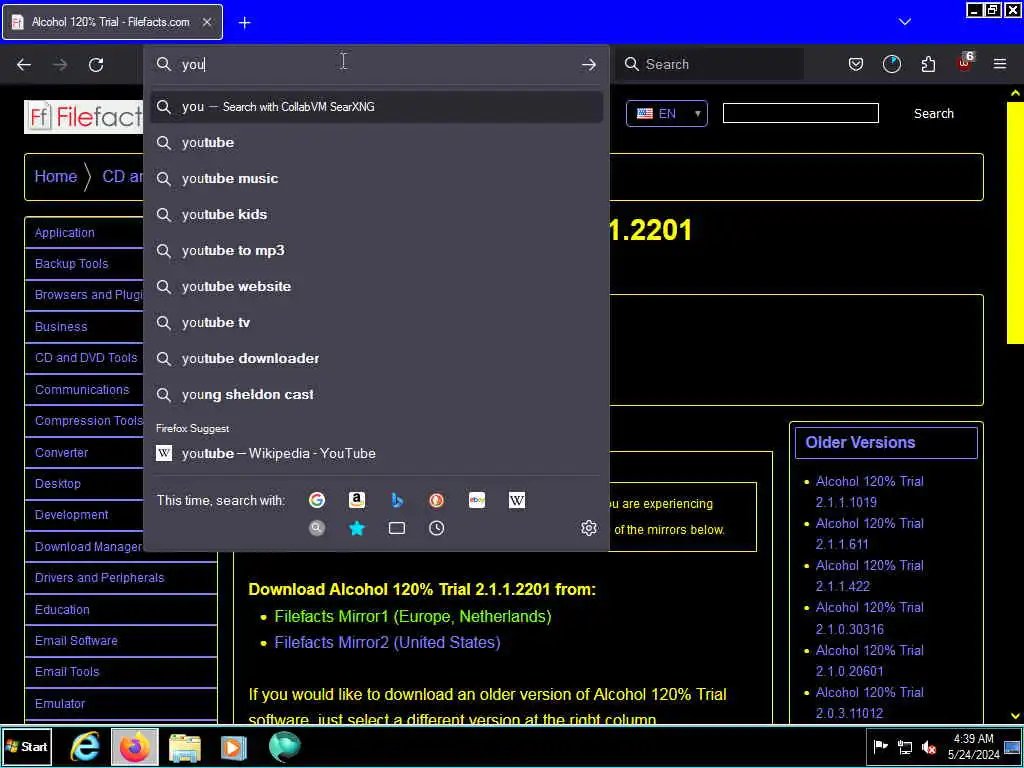Choose the 'youtube website' suggestion

(376, 286)
